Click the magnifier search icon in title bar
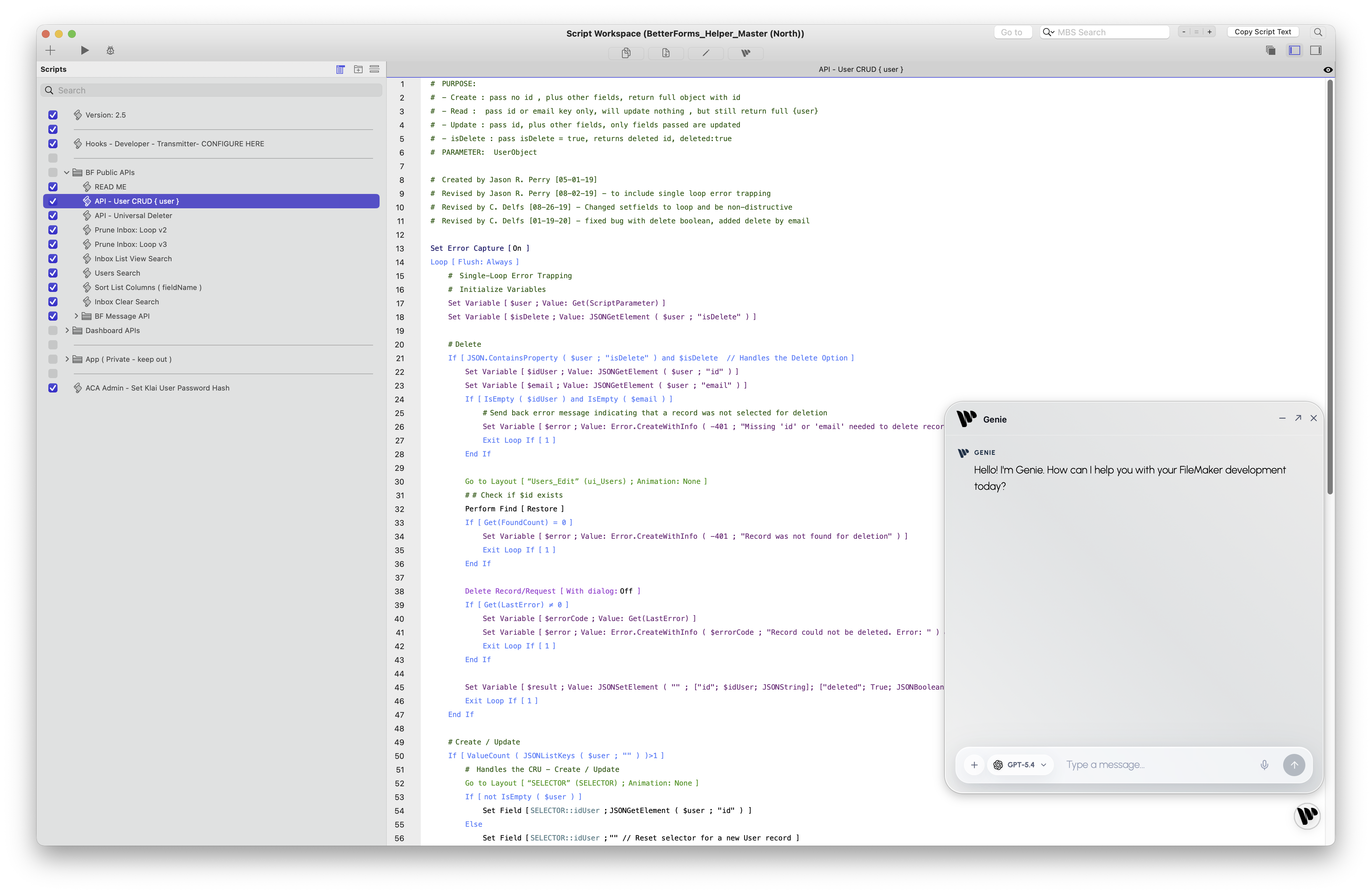This screenshot has height=894, width=1372. 1318,32
